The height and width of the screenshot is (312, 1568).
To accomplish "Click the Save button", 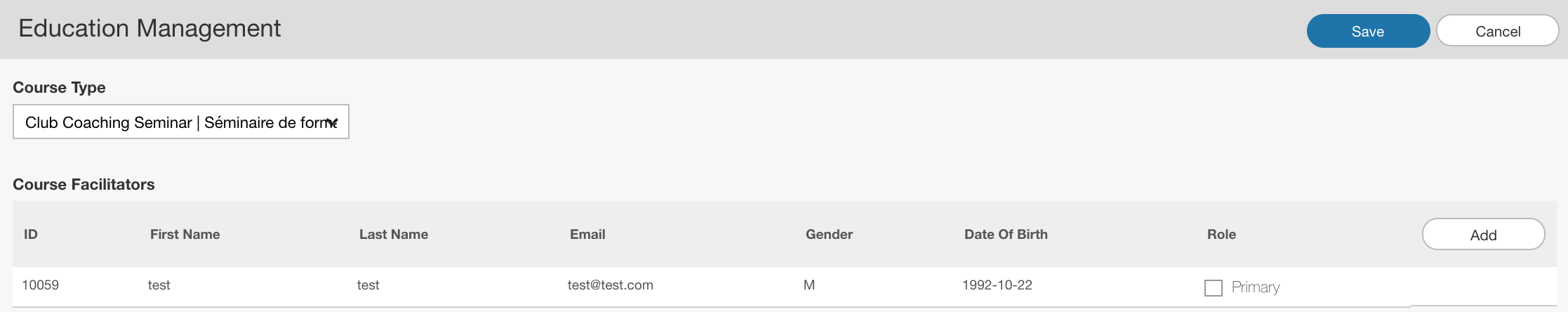I will tap(1367, 32).
